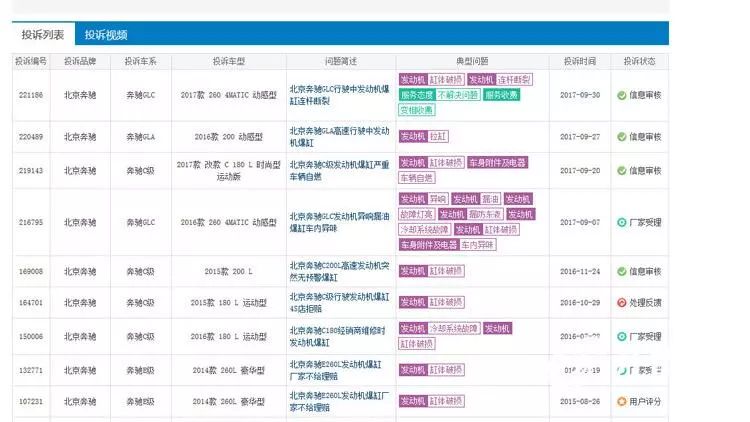Click orange 用户评分 status icon for complaint 107231
This screenshot has width=750, height=422.
pyautogui.click(x=621, y=401)
